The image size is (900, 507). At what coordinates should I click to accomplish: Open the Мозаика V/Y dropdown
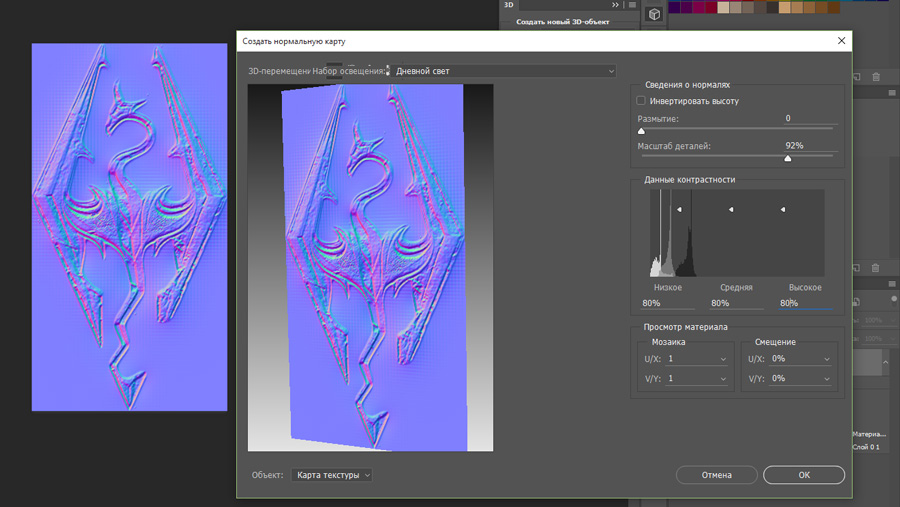click(x=697, y=378)
